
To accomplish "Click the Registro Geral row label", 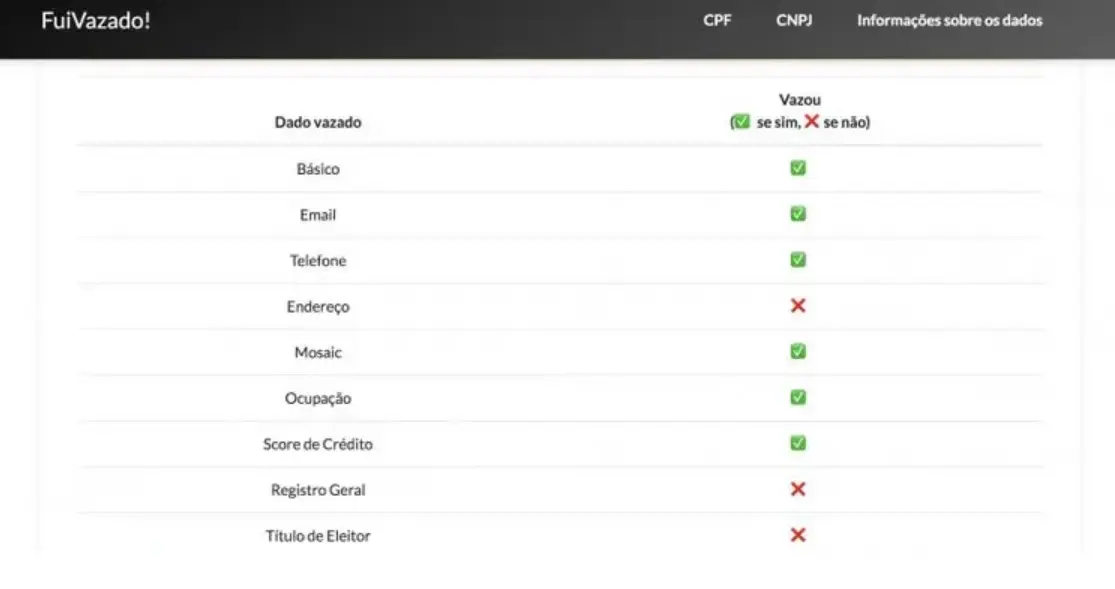I will point(318,490).
